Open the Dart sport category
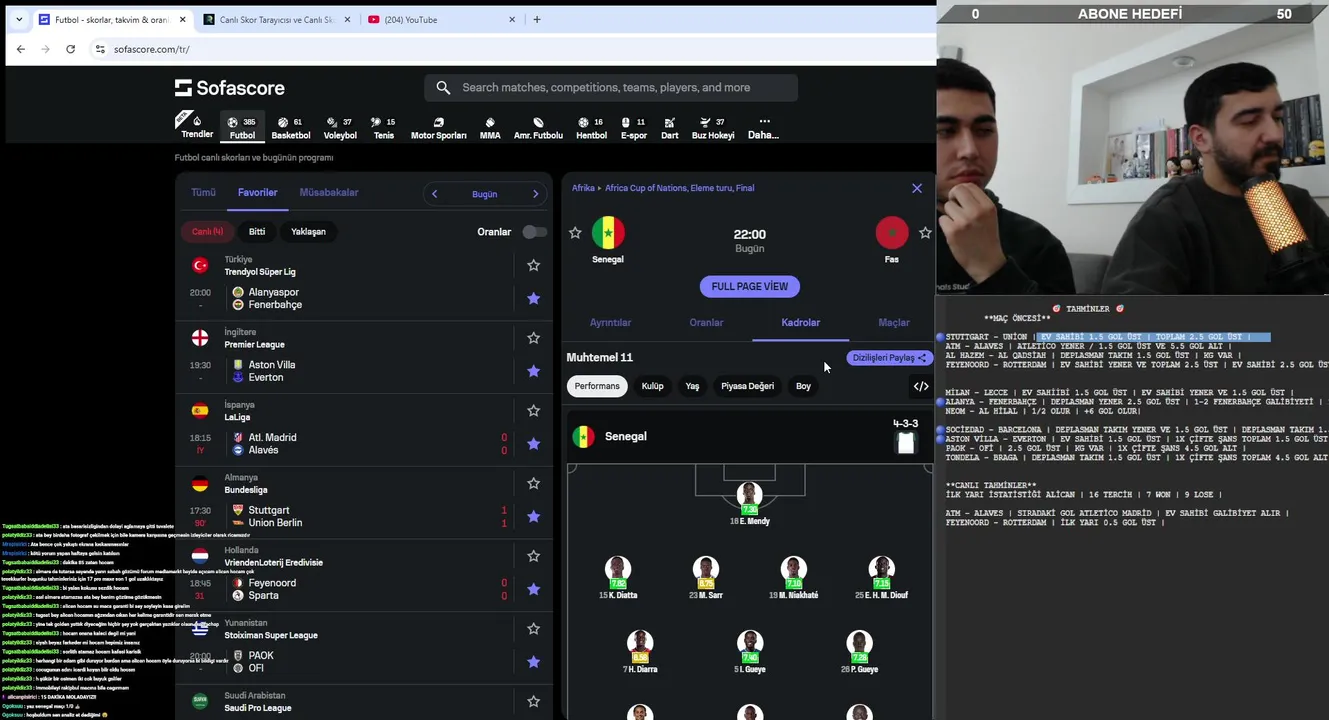The height and width of the screenshot is (720, 1329). click(670, 128)
